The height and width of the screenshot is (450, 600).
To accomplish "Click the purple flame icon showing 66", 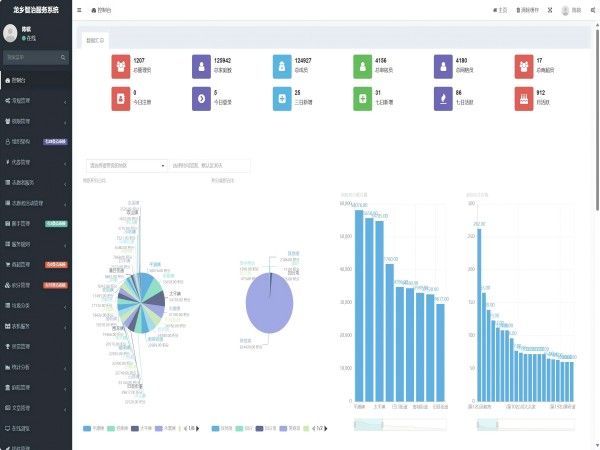I will (x=443, y=98).
